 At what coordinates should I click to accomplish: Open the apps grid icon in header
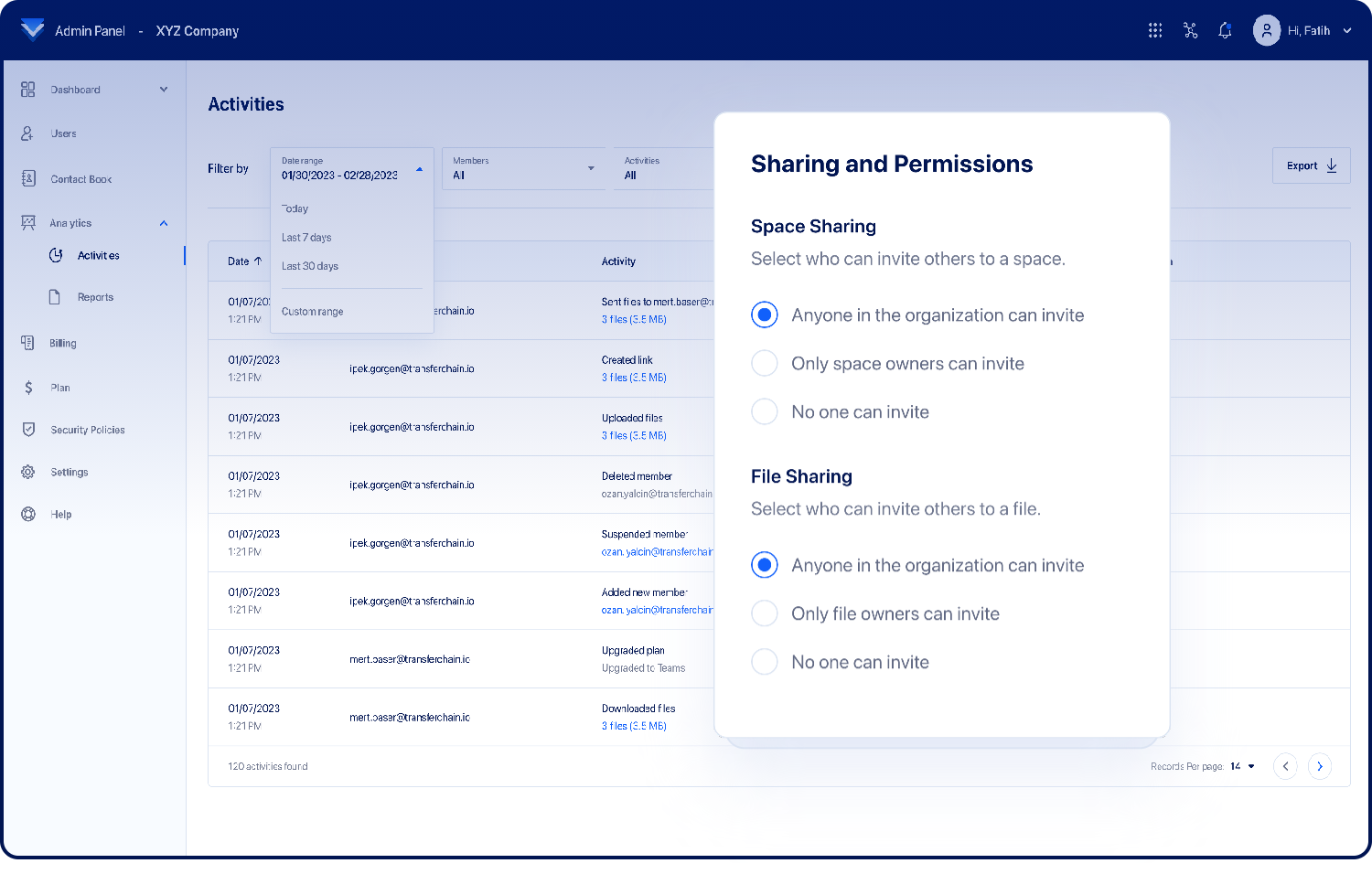point(1155,30)
